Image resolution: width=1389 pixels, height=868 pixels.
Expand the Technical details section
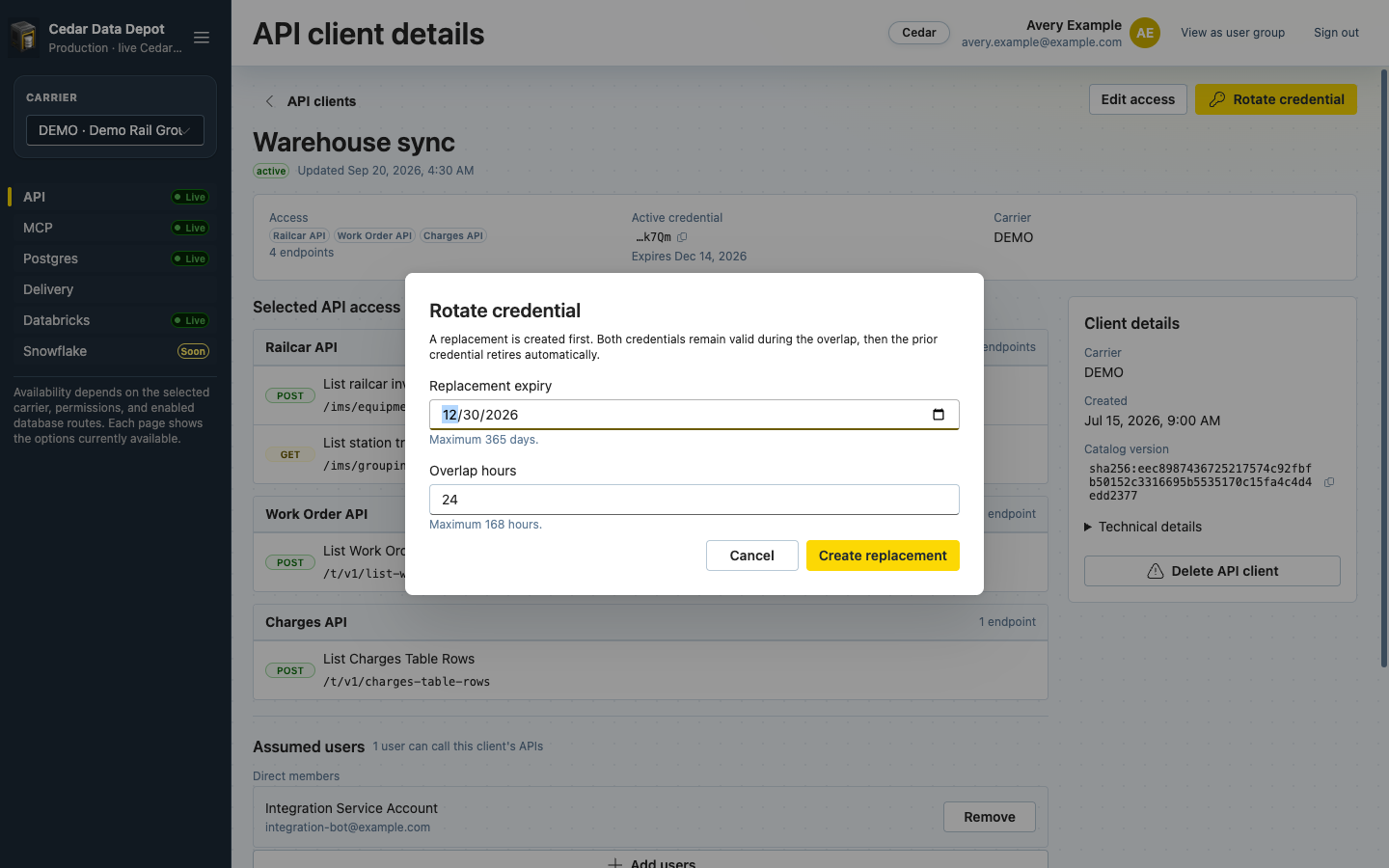[1143, 527]
